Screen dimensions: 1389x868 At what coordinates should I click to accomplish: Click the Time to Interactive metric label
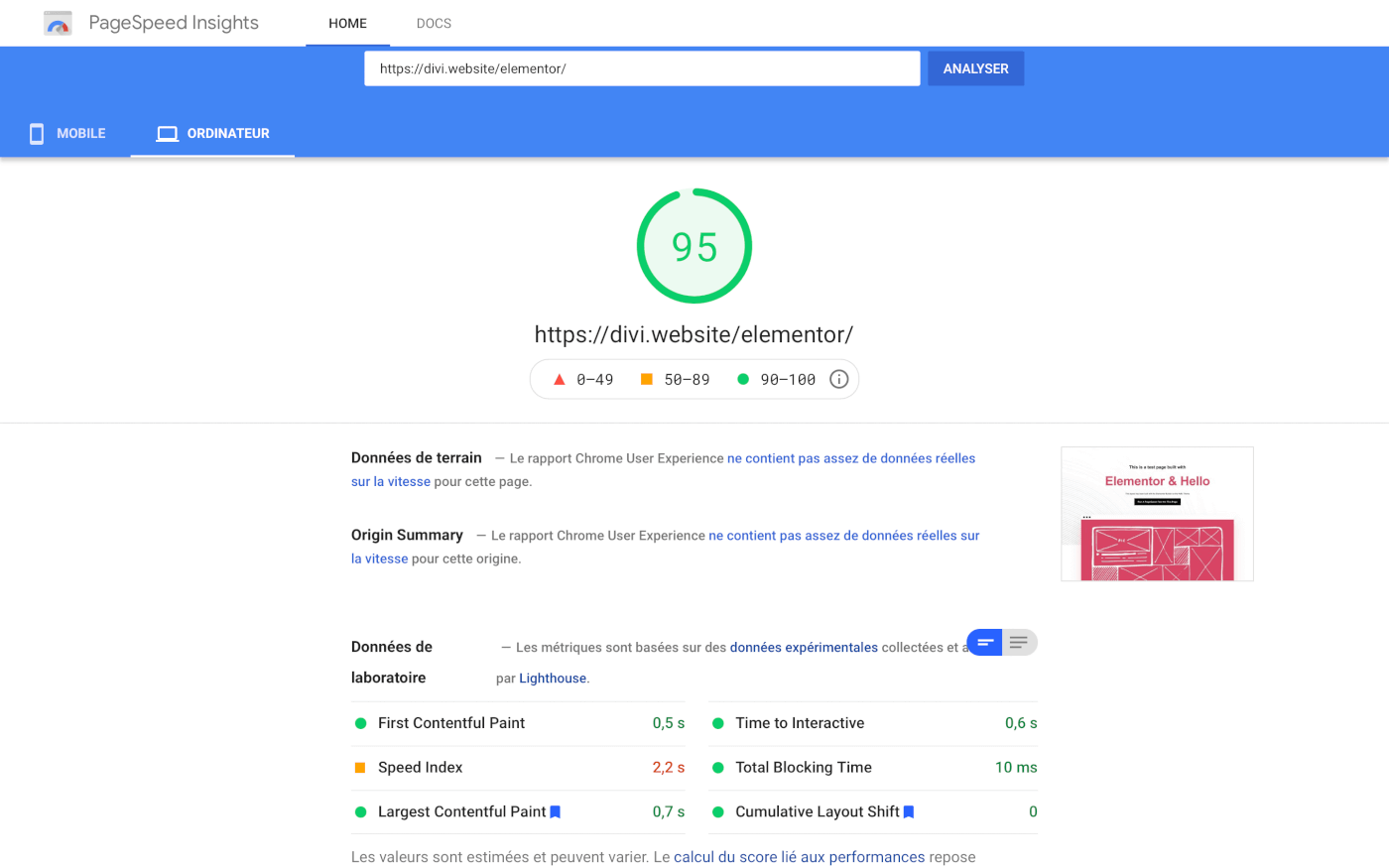pos(800,723)
